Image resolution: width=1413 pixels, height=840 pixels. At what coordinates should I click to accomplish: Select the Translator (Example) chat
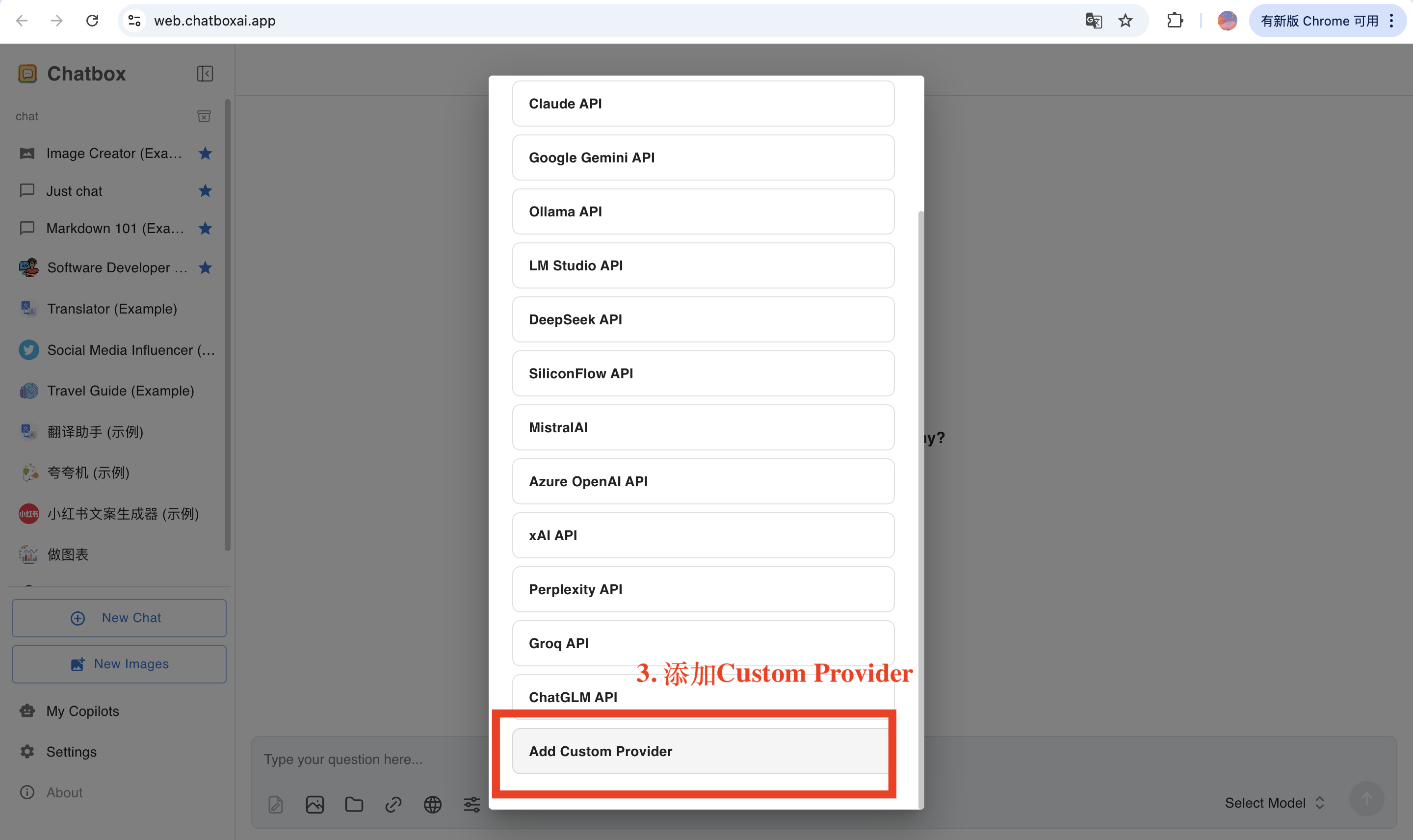coord(111,309)
